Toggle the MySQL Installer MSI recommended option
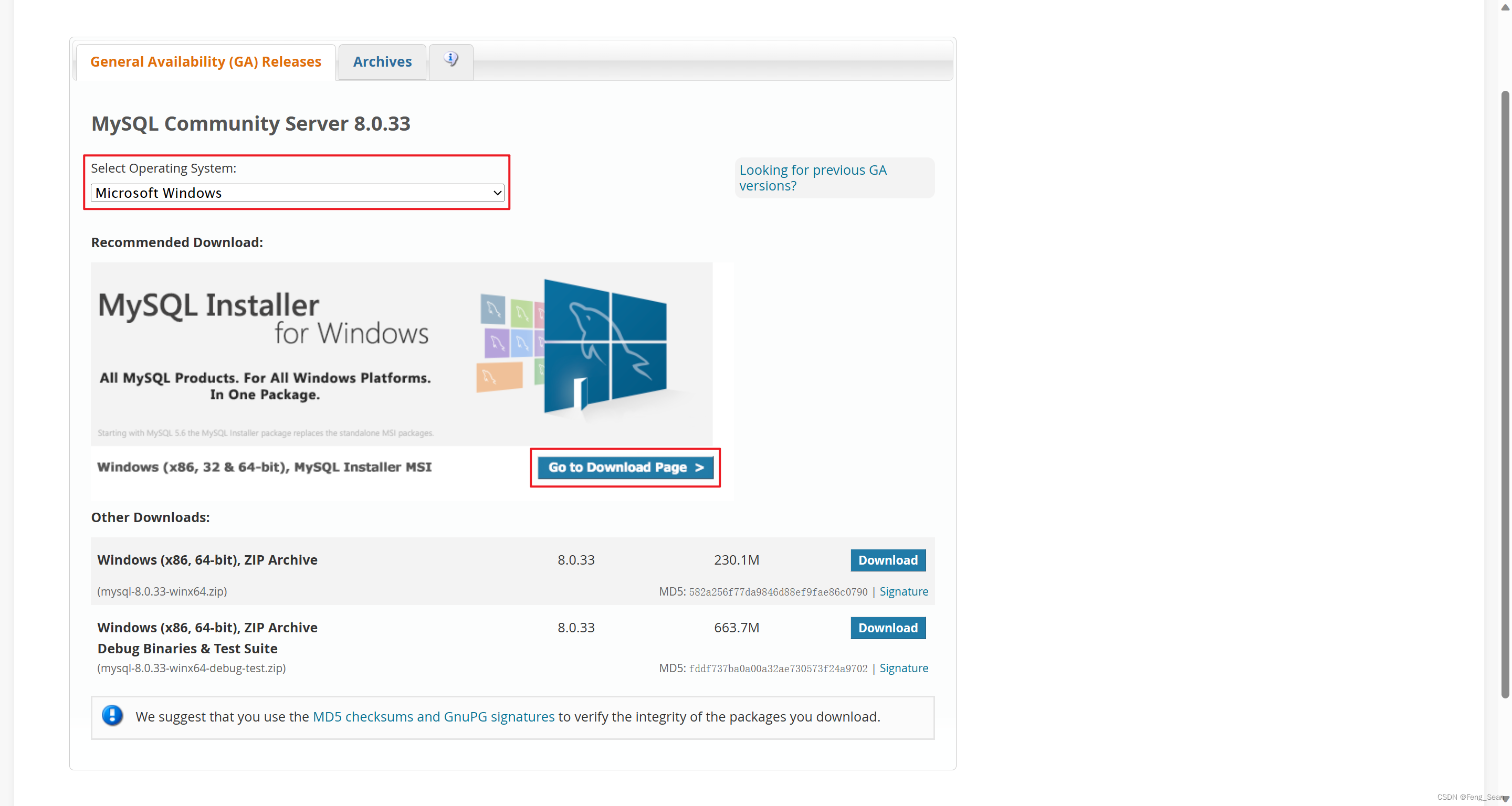 tap(625, 467)
